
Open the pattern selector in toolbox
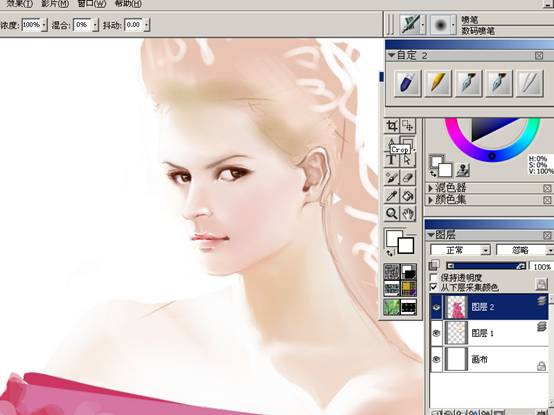tap(392, 289)
